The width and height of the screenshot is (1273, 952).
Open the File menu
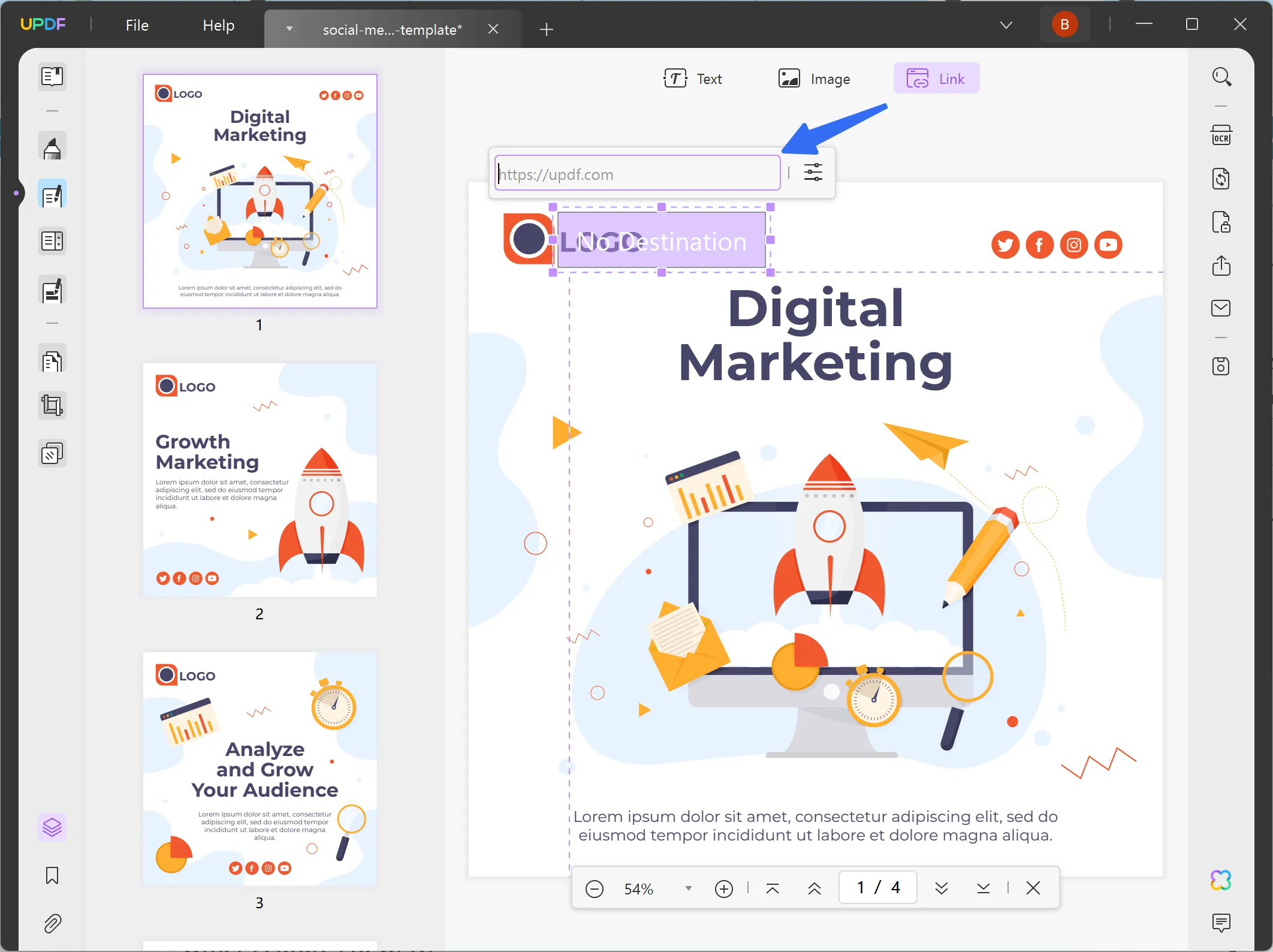click(x=137, y=25)
